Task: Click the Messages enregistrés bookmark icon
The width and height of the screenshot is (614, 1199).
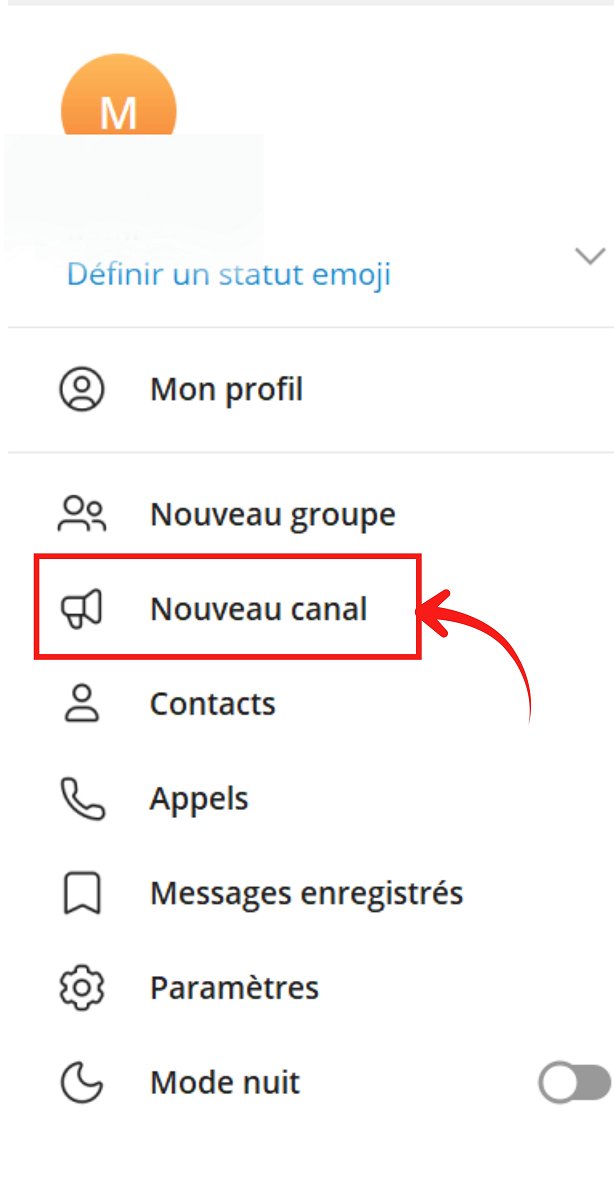Action: pos(82,893)
